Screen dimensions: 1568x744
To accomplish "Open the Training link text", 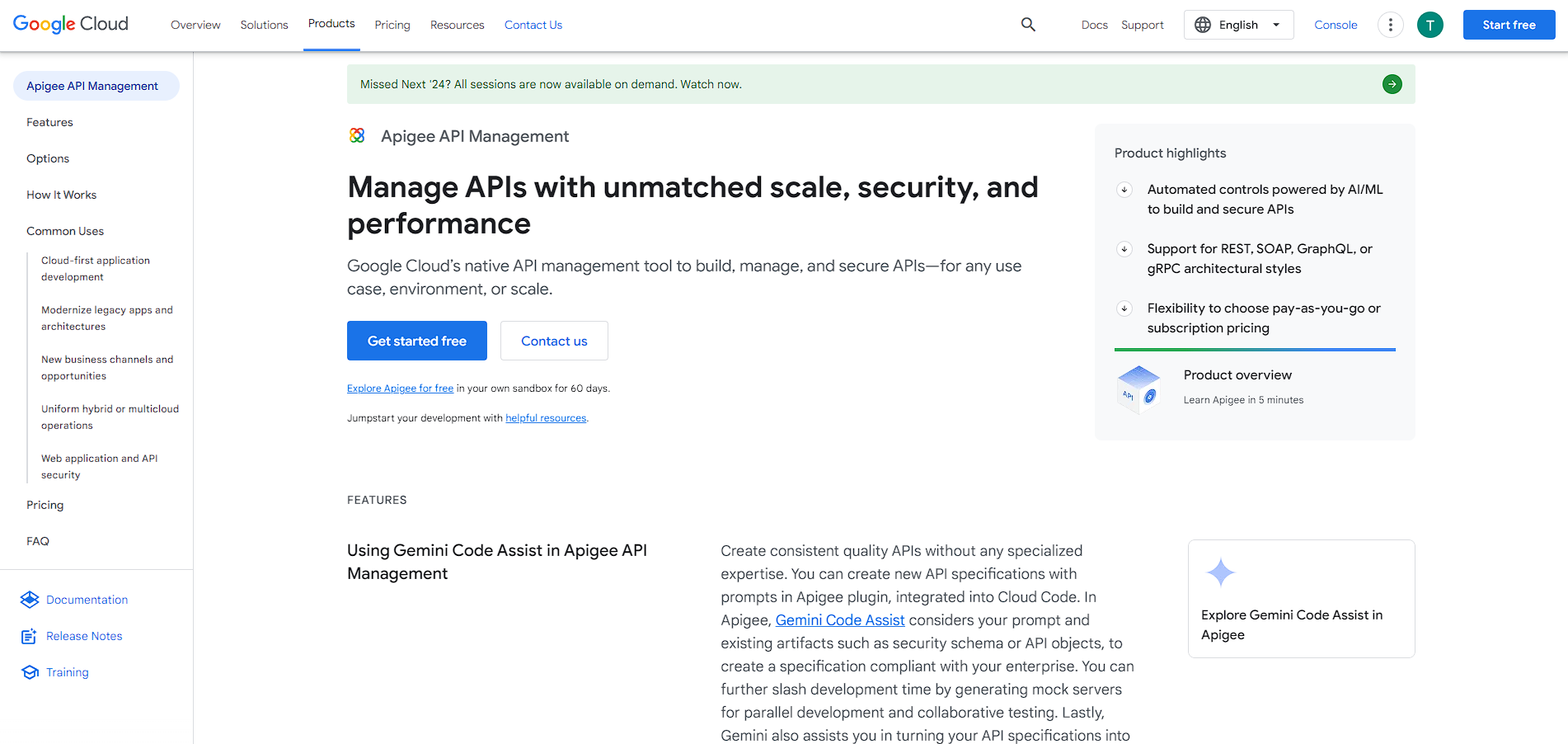I will pos(68,672).
